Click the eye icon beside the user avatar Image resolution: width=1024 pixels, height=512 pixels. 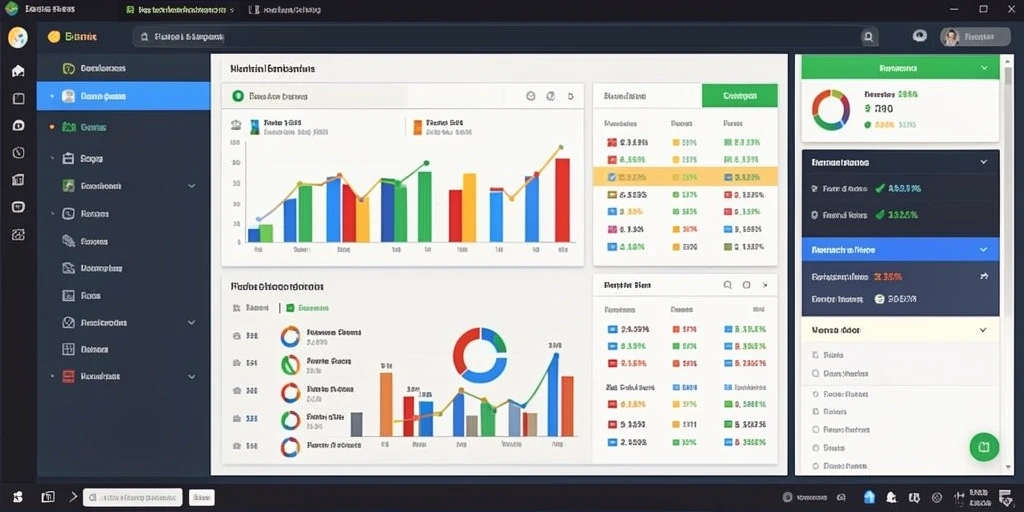(x=920, y=37)
